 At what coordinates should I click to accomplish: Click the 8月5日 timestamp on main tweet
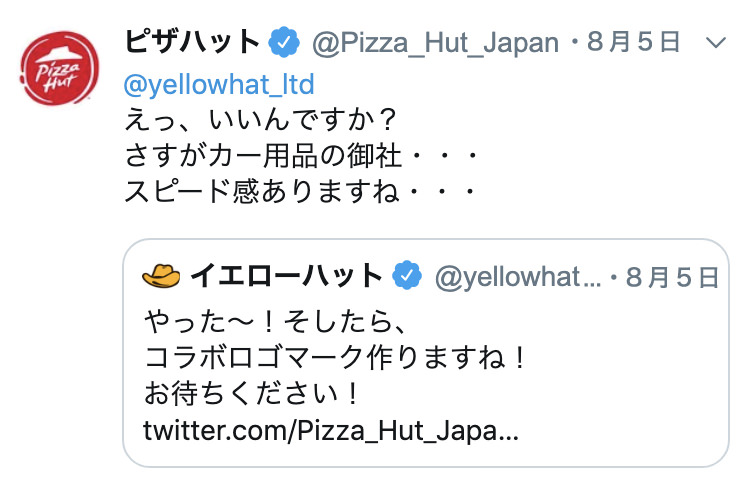tap(633, 42)
